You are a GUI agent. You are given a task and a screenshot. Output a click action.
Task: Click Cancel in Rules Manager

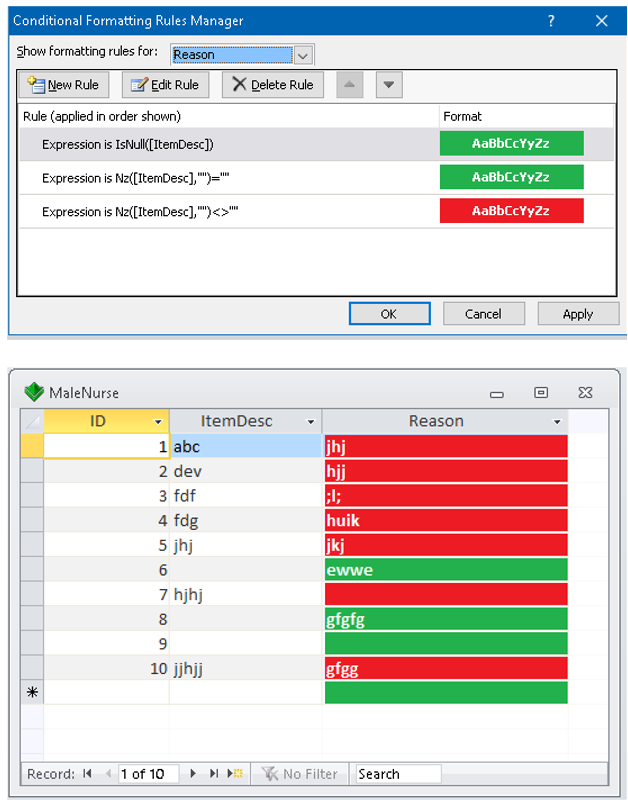click(x=483, y=314)
